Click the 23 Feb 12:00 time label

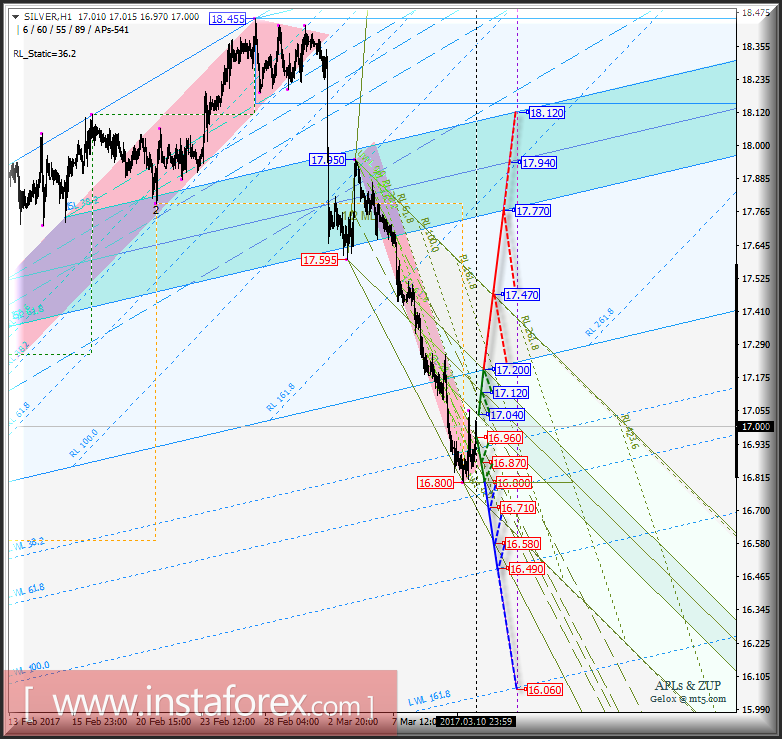click(x=227, y=722)
